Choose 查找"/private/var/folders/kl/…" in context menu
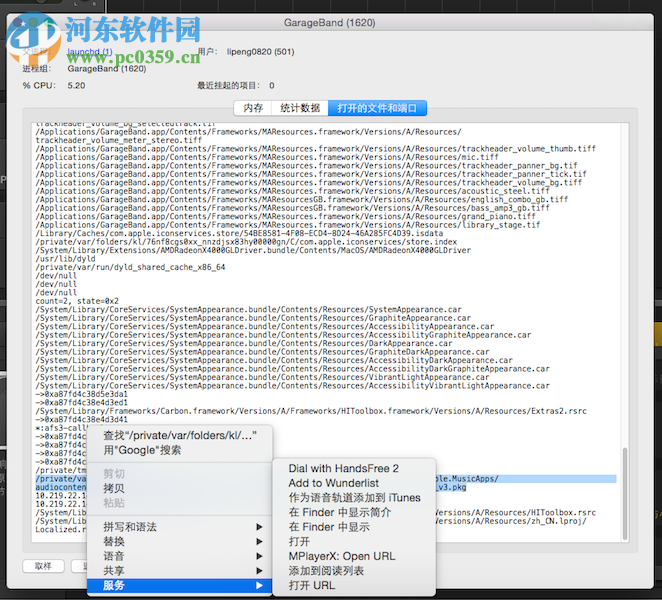 point(179,435)
